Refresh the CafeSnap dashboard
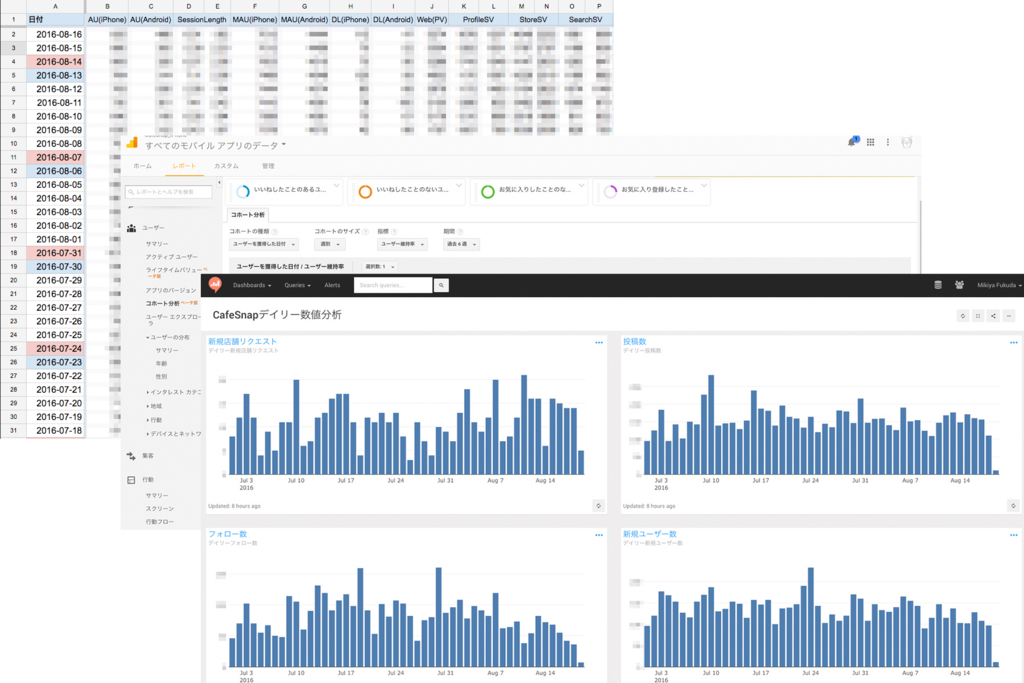The width and height of the screenshot is (1024, 683). click(x=963, y=316)
